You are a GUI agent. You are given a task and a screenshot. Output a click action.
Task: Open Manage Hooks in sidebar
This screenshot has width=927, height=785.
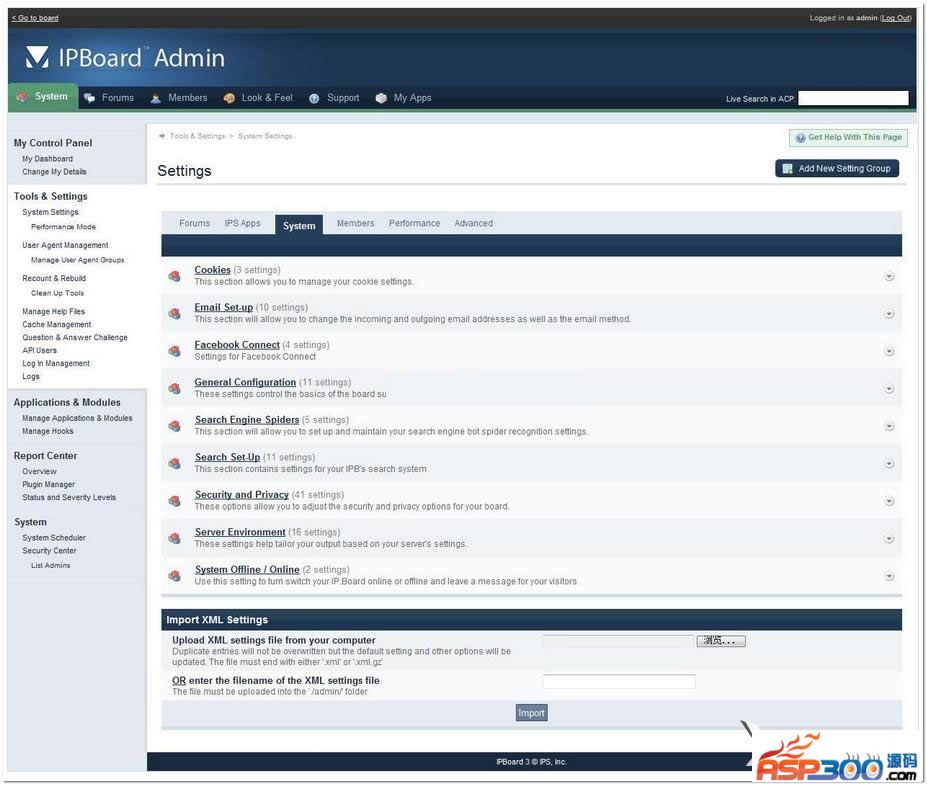click(x=48, y=432)
